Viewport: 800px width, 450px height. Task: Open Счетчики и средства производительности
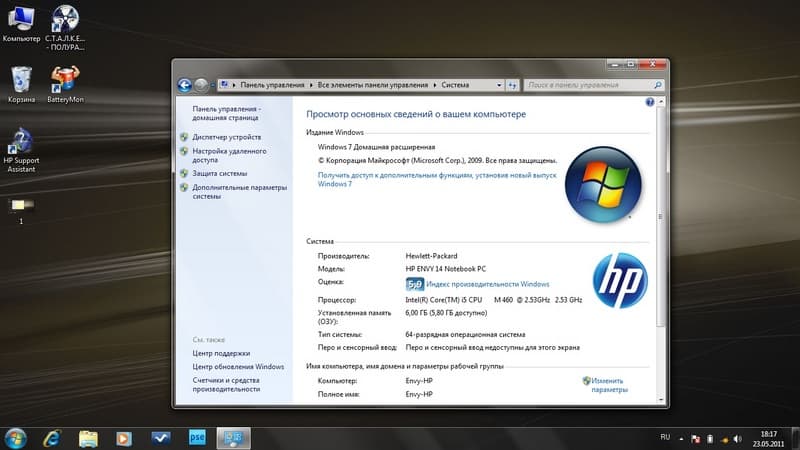(x=226, y=385)
